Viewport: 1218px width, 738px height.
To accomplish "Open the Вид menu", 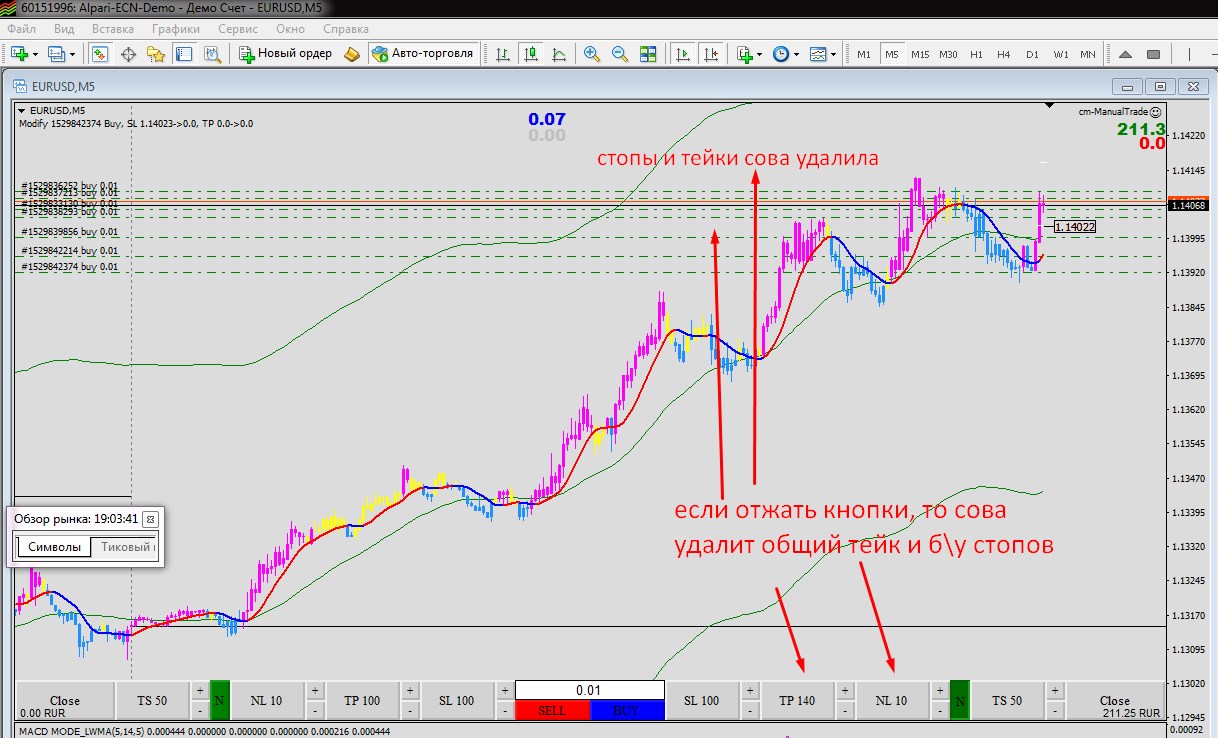I will click(x=63, y=29).
